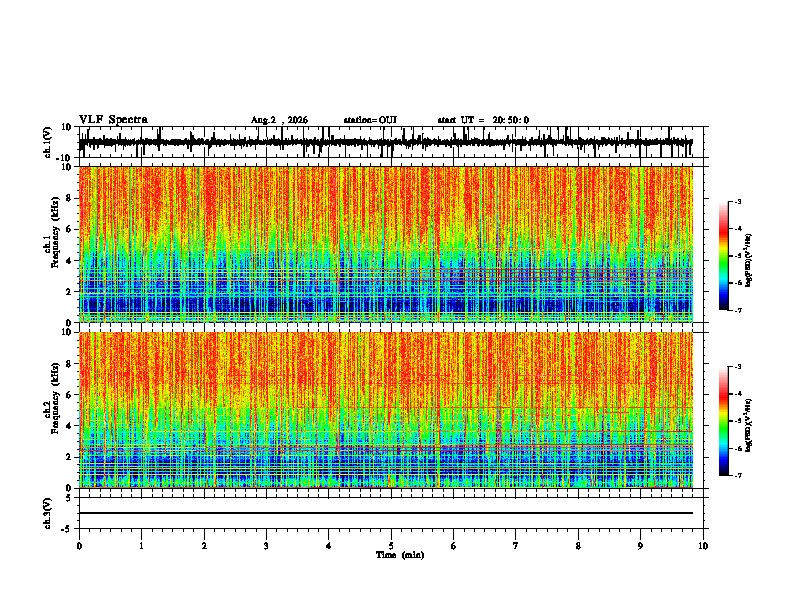Click the 'ch.3(V)' axis label
Viewport: 792px width, 612px height.
click(x=48, y=513)
